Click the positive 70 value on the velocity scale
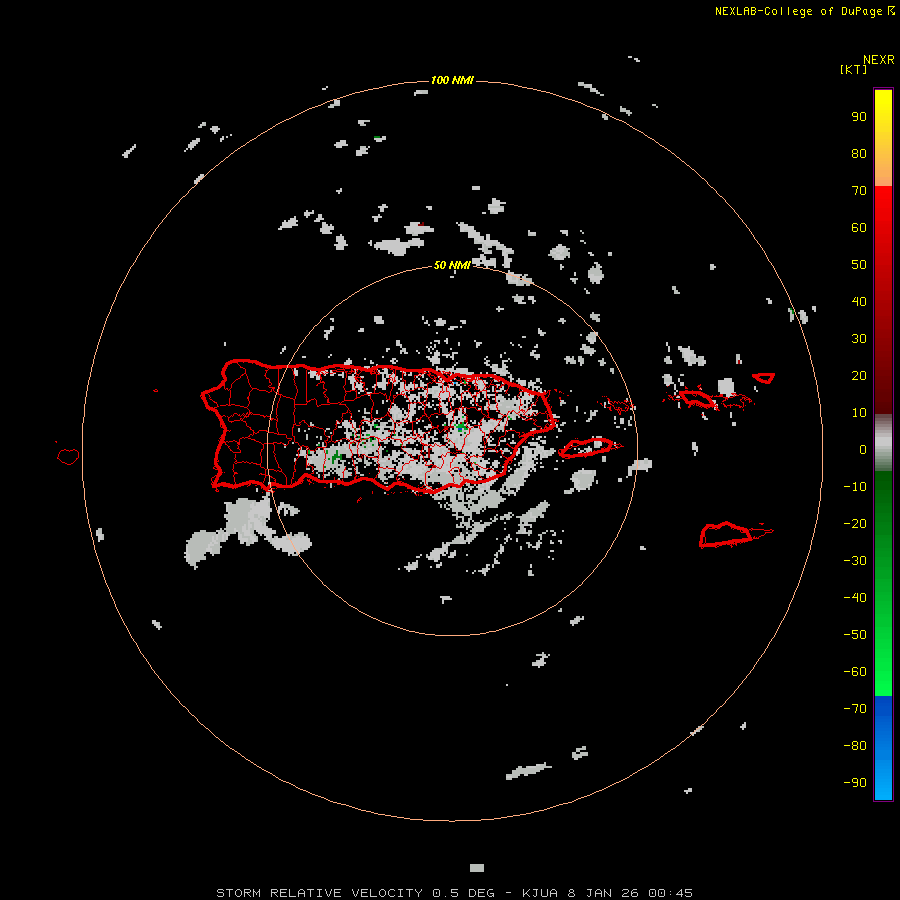The width and height of the screenshot is (900, 900). [859, 191]
